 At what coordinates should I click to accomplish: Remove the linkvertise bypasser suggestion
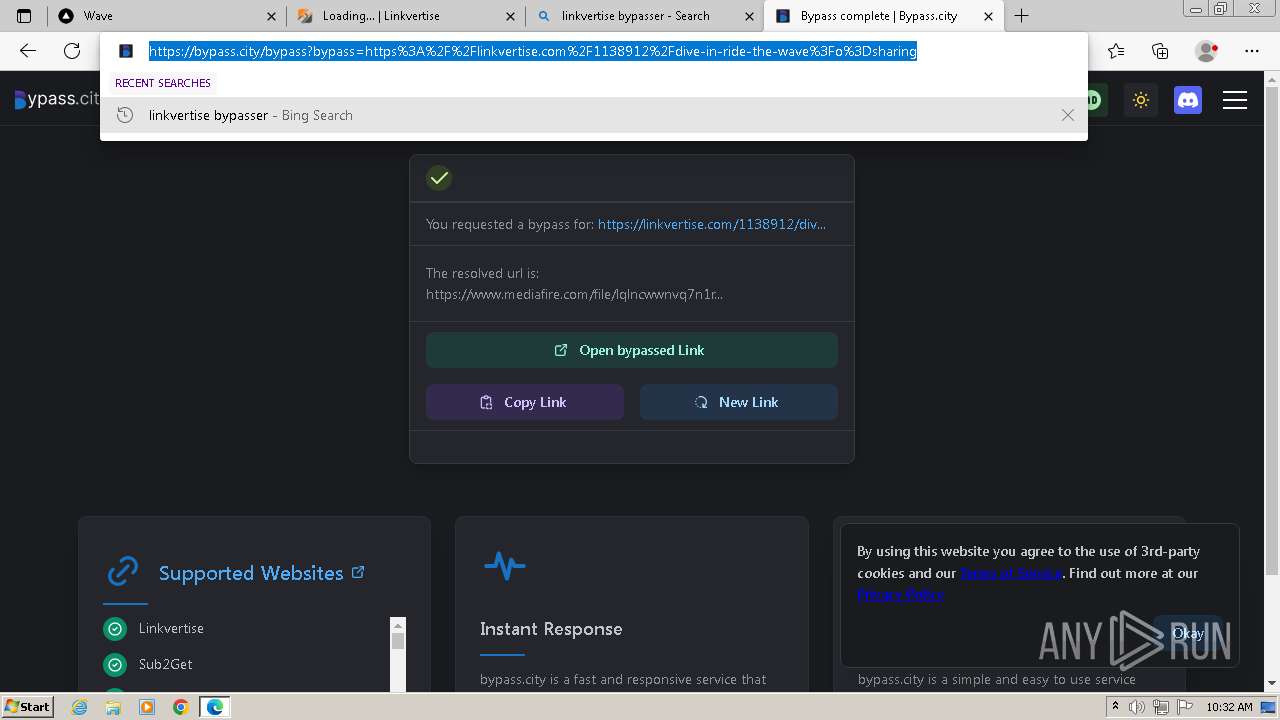coord(1068,115)
